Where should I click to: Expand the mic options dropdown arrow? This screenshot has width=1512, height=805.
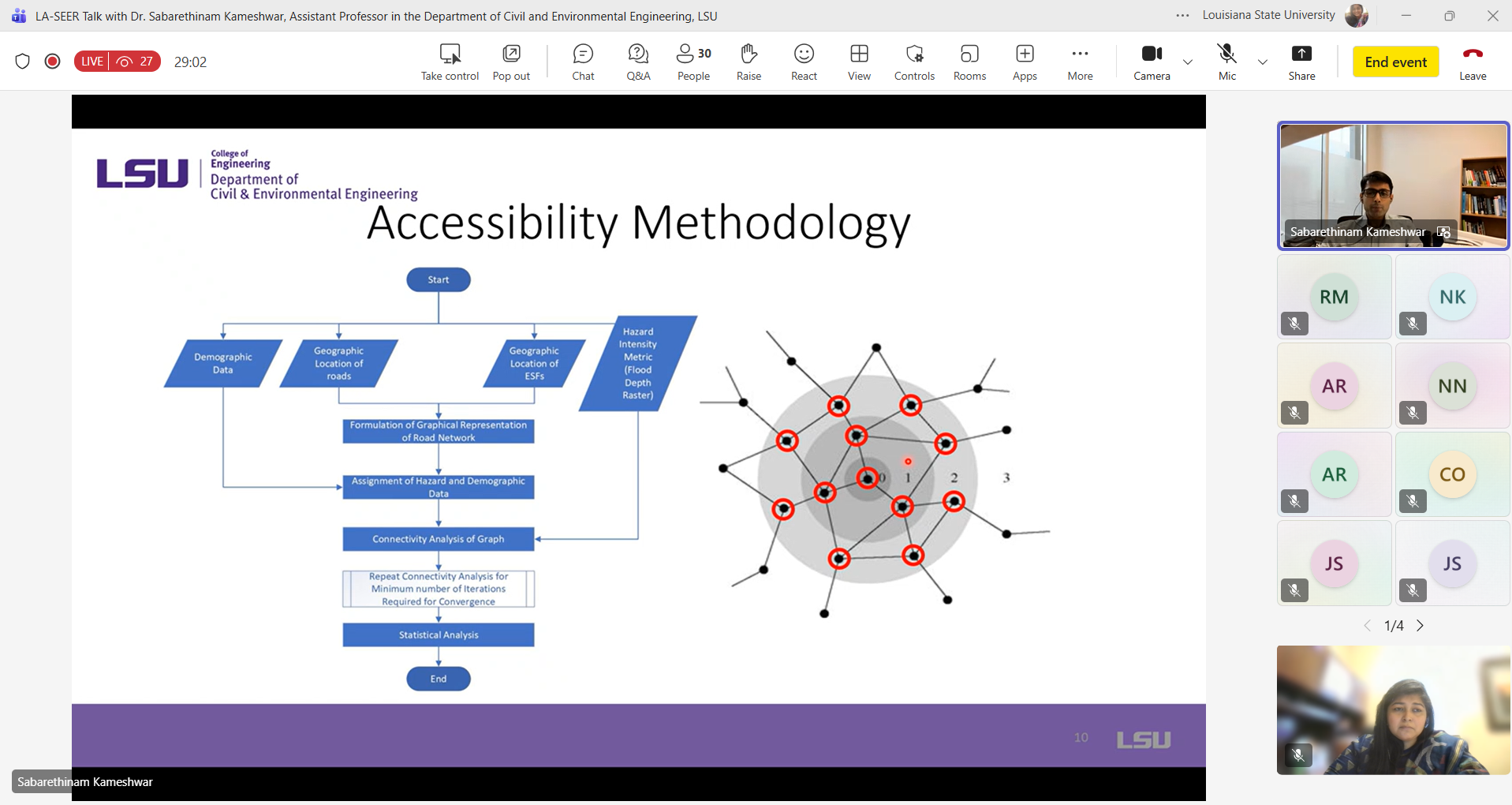[1262, 62]
